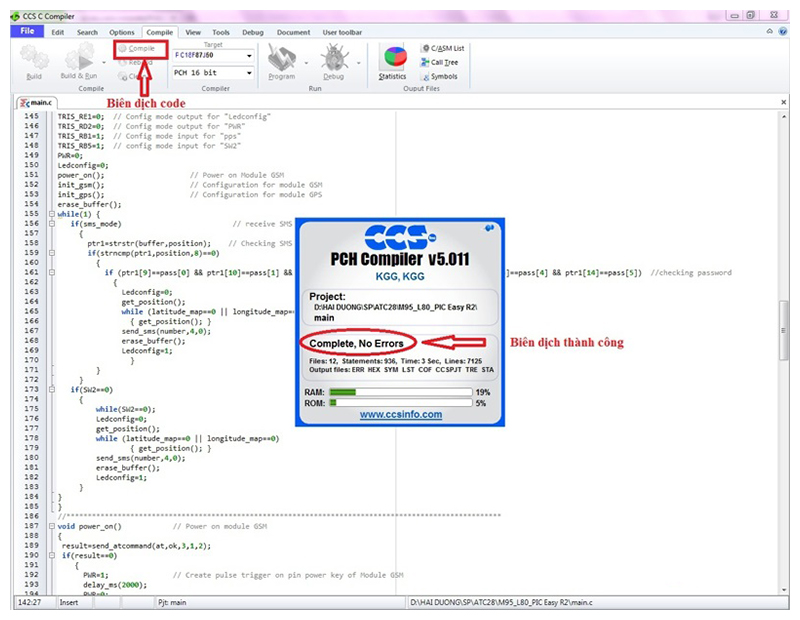Click the "Output files: ERR HEX" line
This screenshot has width=800, height=620.
pyautogui.click(x=402, y=369)
